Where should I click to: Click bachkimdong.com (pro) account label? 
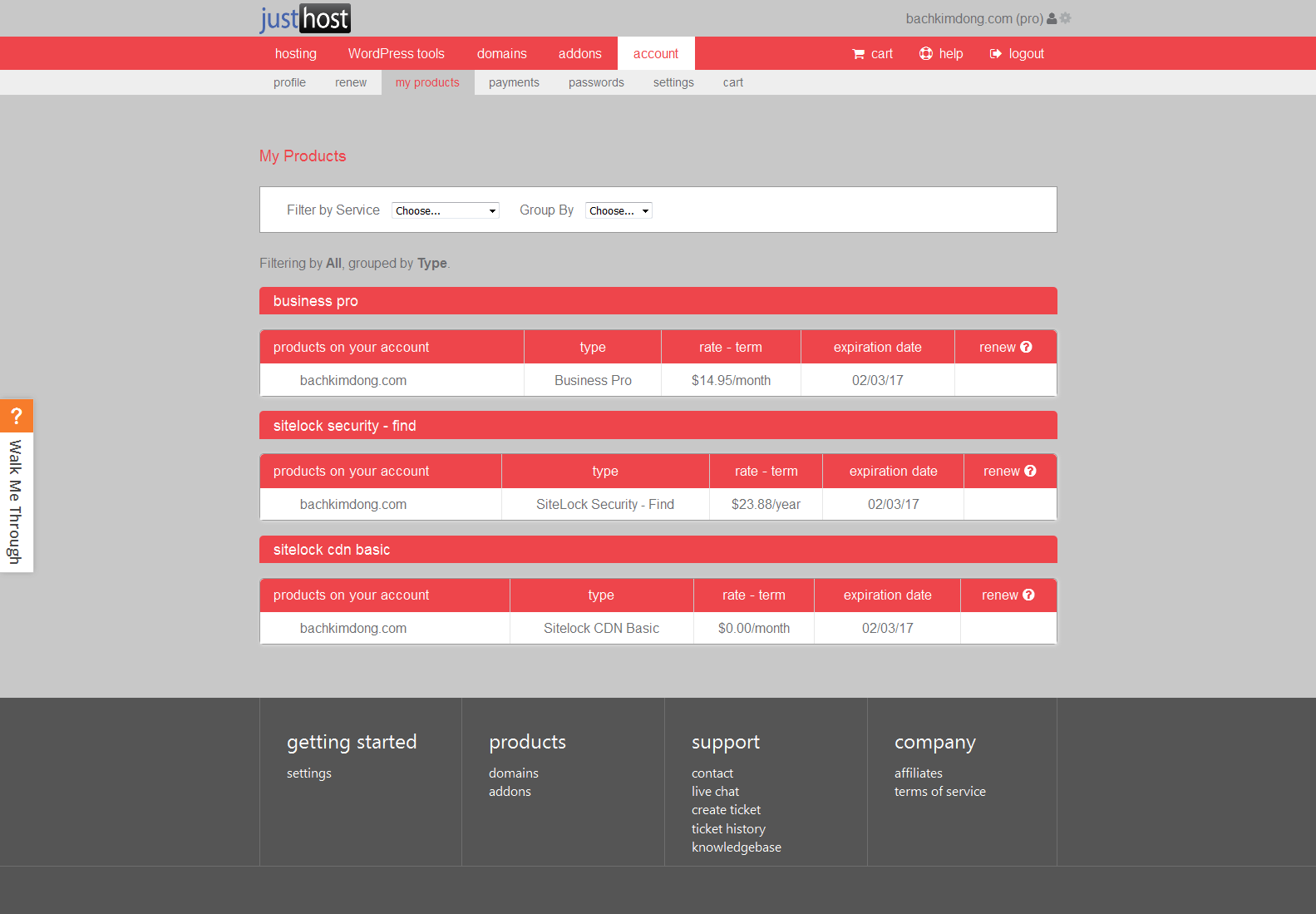point(974,18)
